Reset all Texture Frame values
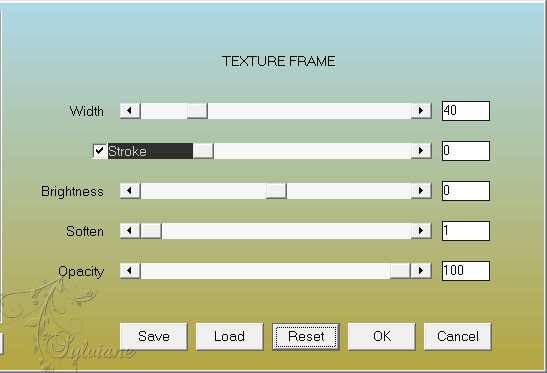Image resolution: width=547 pixels, height=373 pixels. click(306, 336)
